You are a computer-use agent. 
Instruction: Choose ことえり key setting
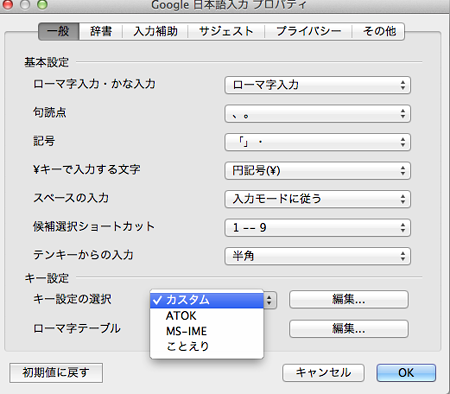[207, 346]
